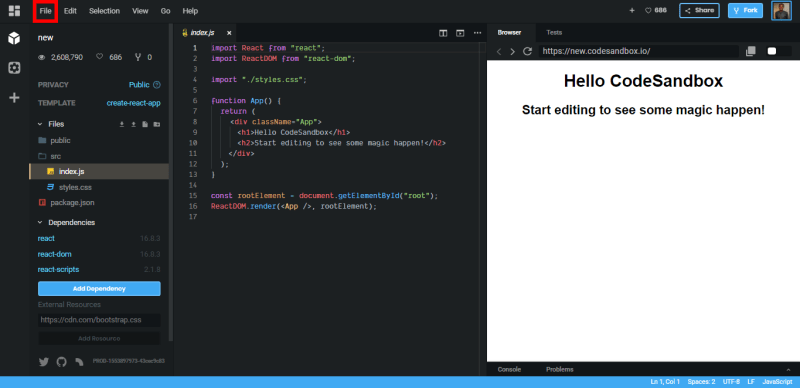Click the new file icon in Files header
800x388 pixels.
point(145,124)
